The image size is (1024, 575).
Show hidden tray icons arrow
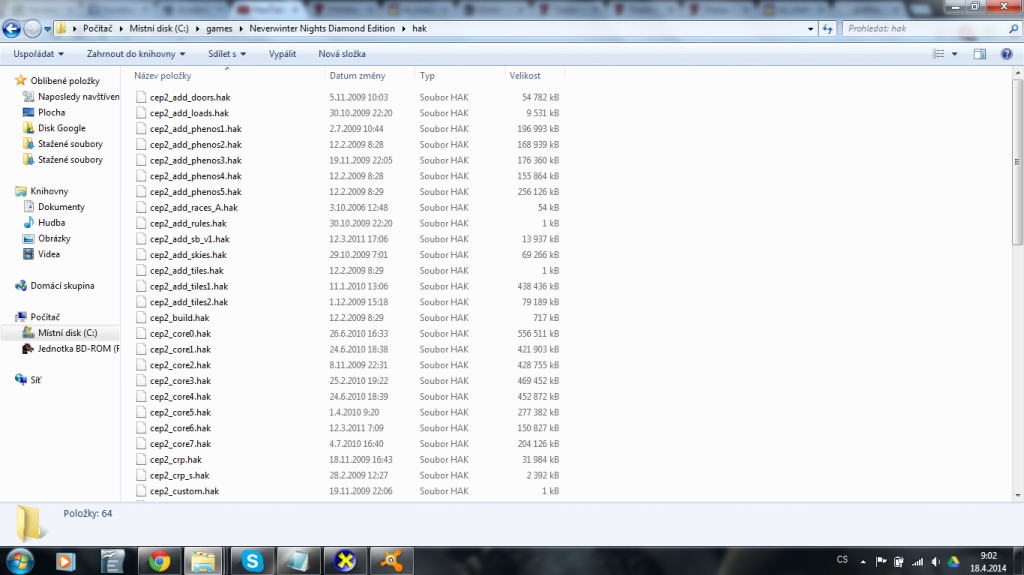(863, 561)
